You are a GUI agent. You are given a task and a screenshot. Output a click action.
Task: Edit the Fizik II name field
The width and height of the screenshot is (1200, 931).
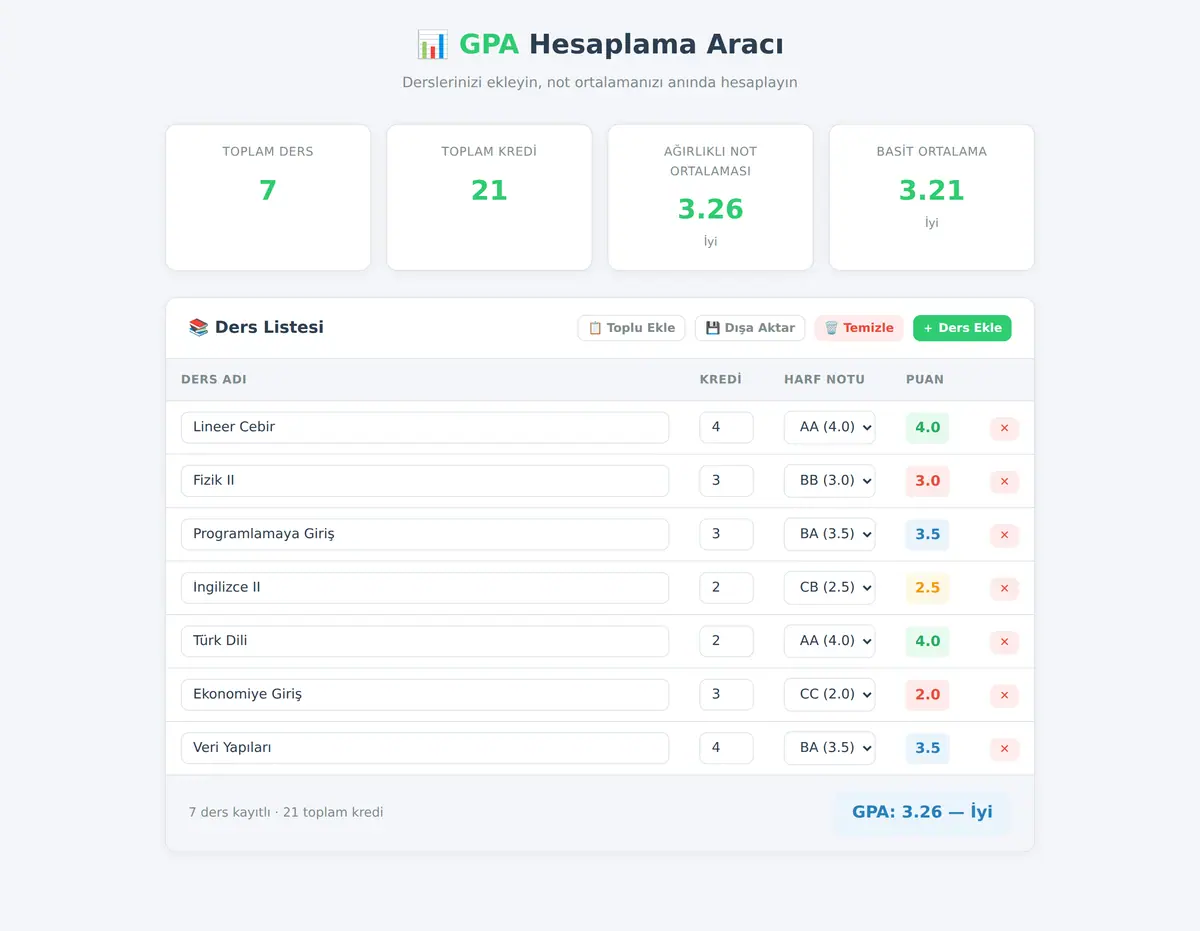425,481
